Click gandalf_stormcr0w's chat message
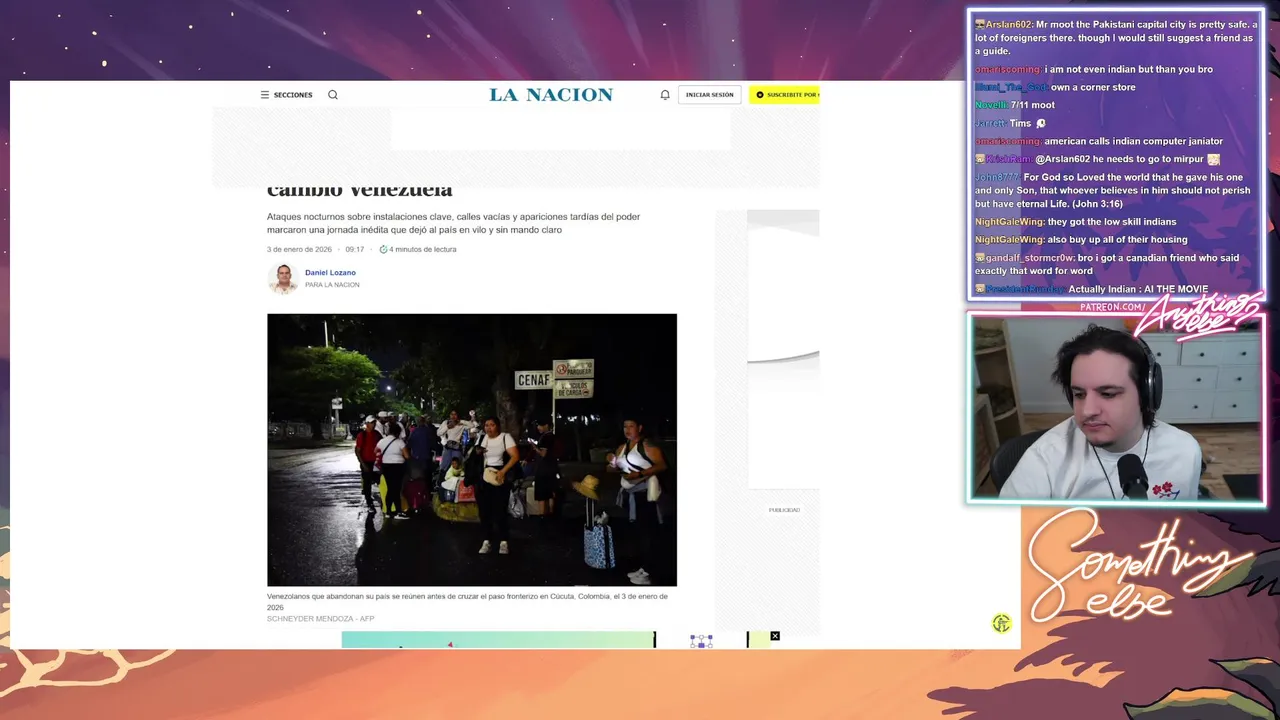 [1107, 264]
